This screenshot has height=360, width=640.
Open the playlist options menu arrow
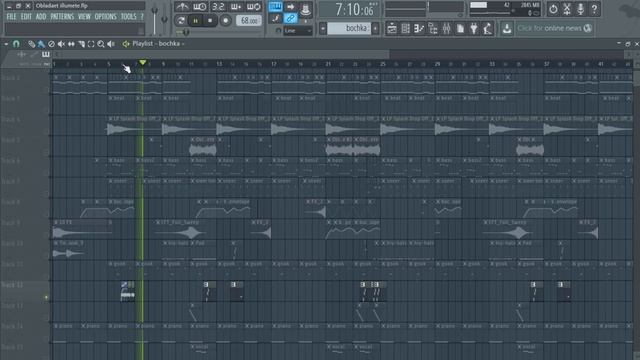click(x=6, y=44)
